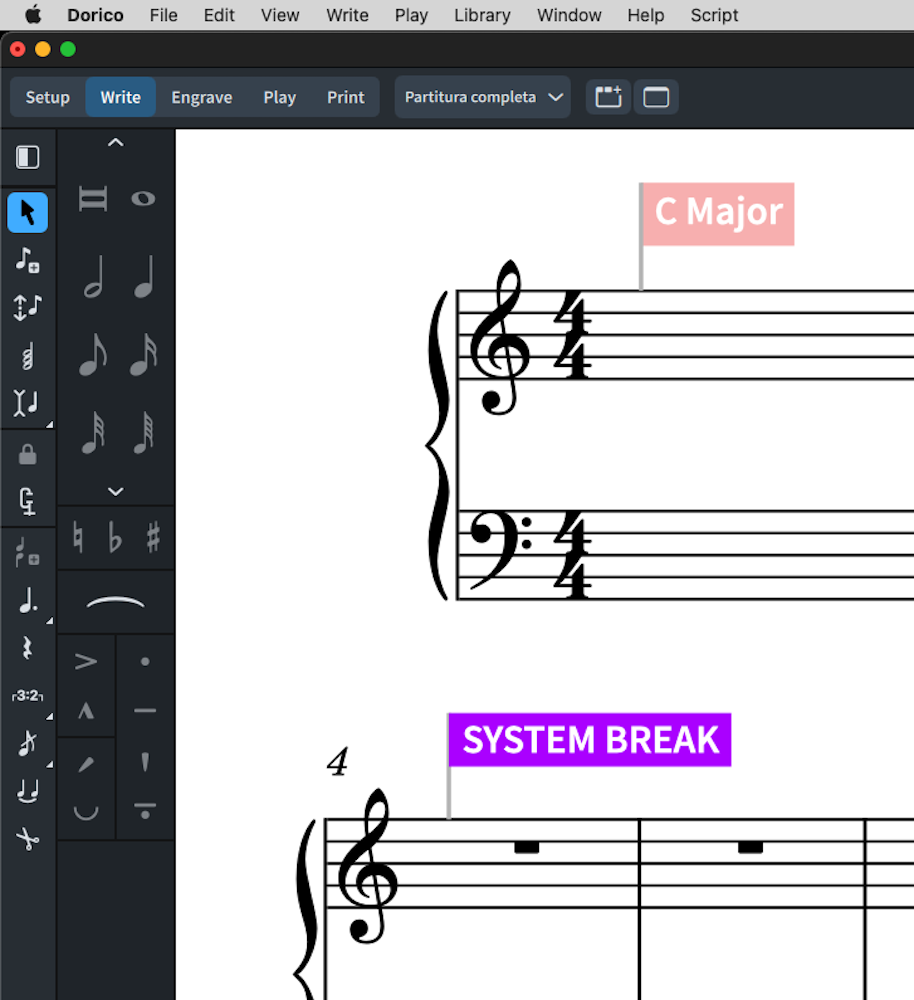Add accent articulation
This screenshot has height=1000, width=914.
[x=86, y=661]
